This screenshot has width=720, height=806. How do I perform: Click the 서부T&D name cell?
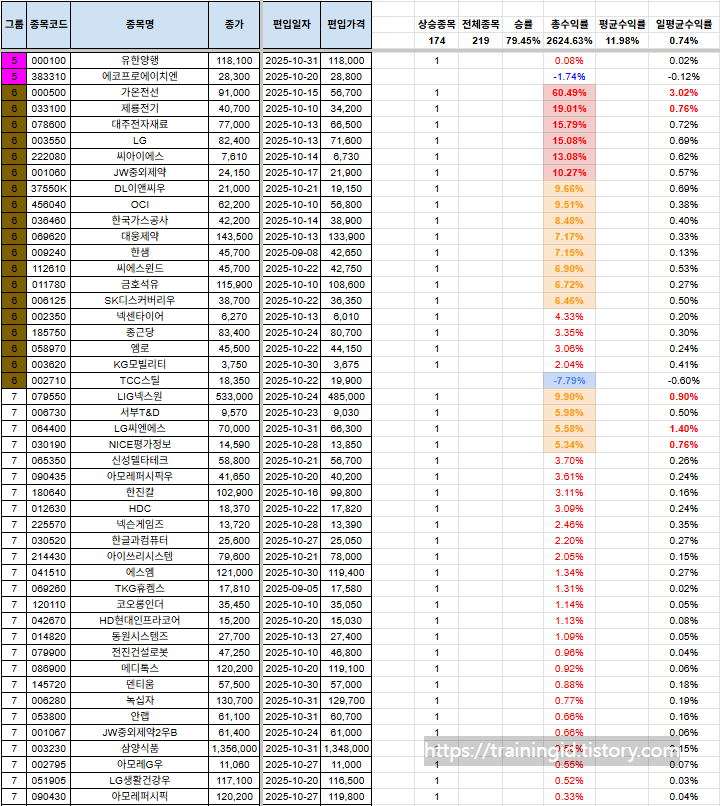click(x=139, y=412)
